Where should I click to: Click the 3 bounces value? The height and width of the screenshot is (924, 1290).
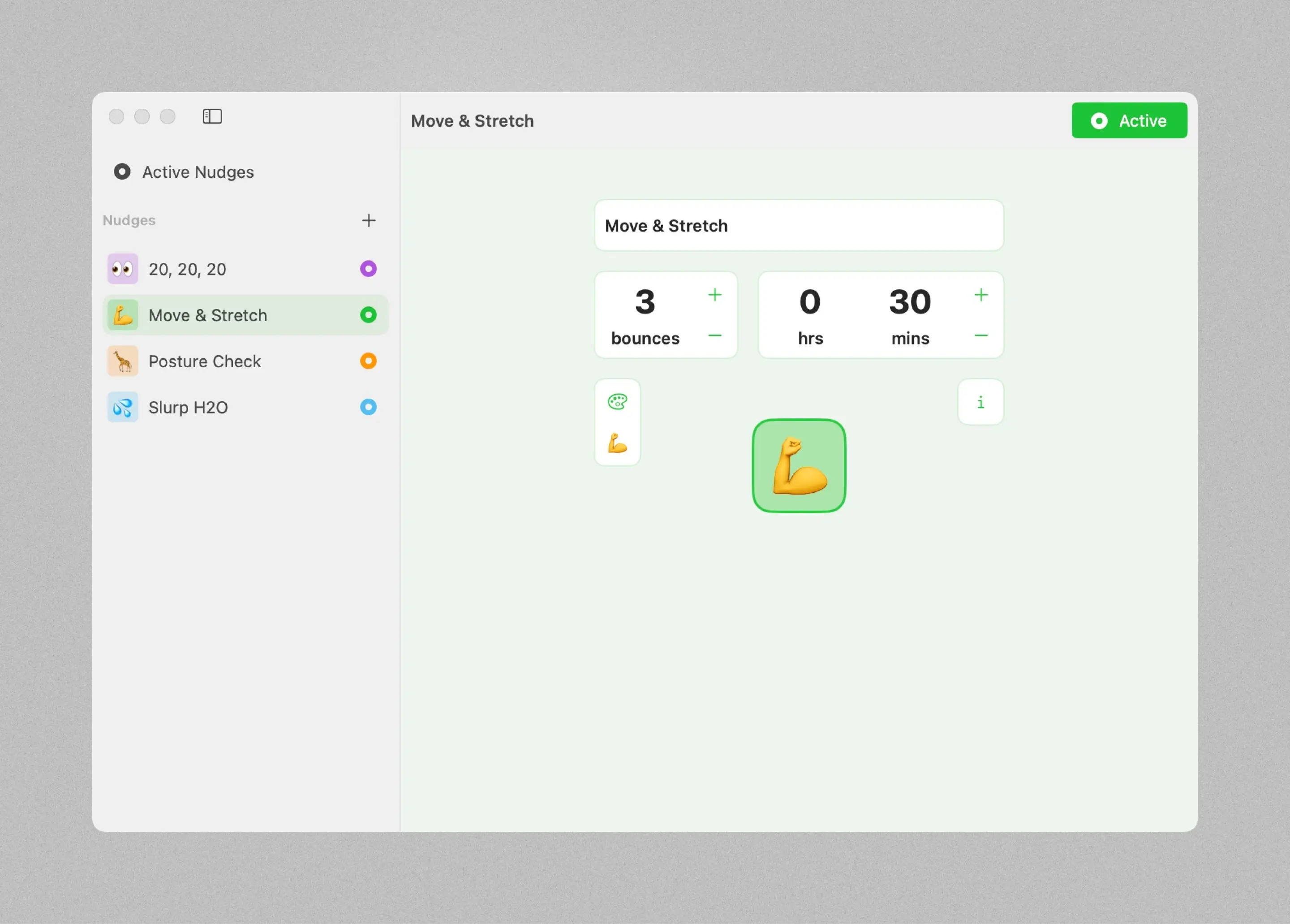(x=645, y=302)
